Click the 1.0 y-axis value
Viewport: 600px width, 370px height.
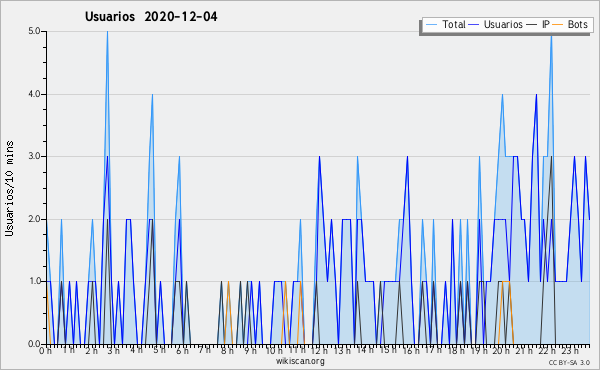pyautogui.click(x=34, y=282)
